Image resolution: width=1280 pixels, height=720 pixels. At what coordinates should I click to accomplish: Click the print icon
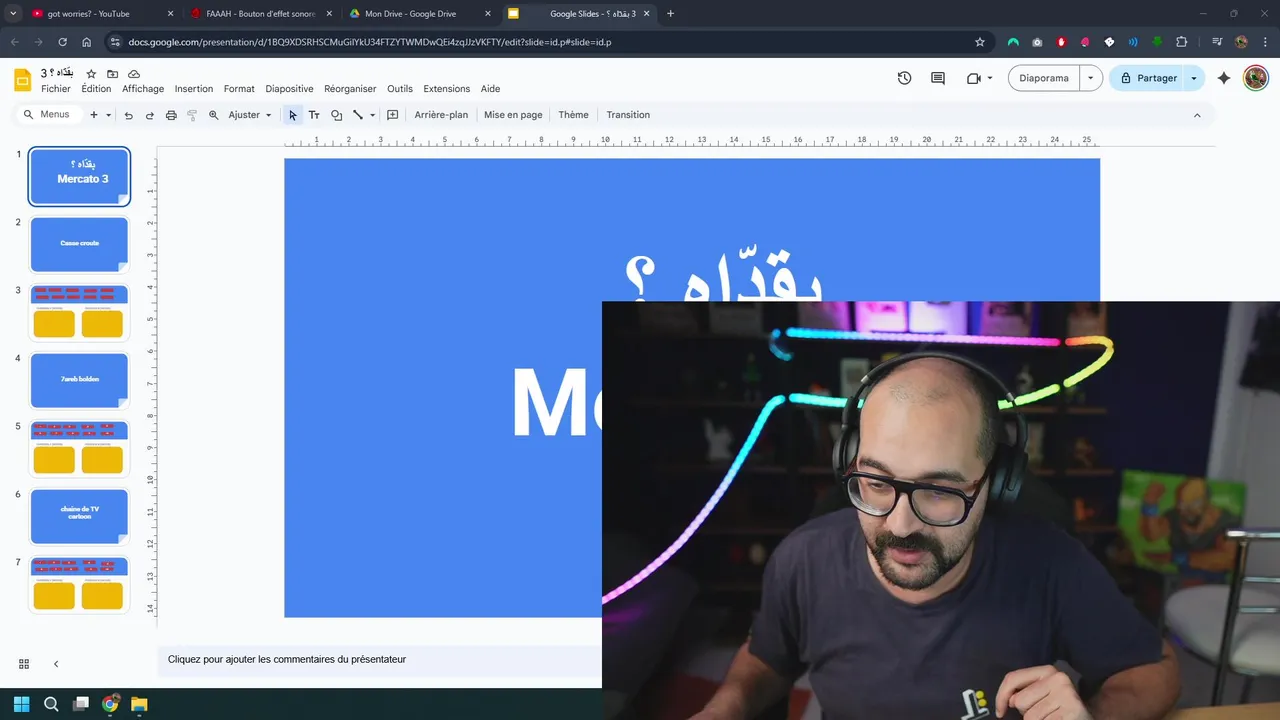click(x=171, y=115)
